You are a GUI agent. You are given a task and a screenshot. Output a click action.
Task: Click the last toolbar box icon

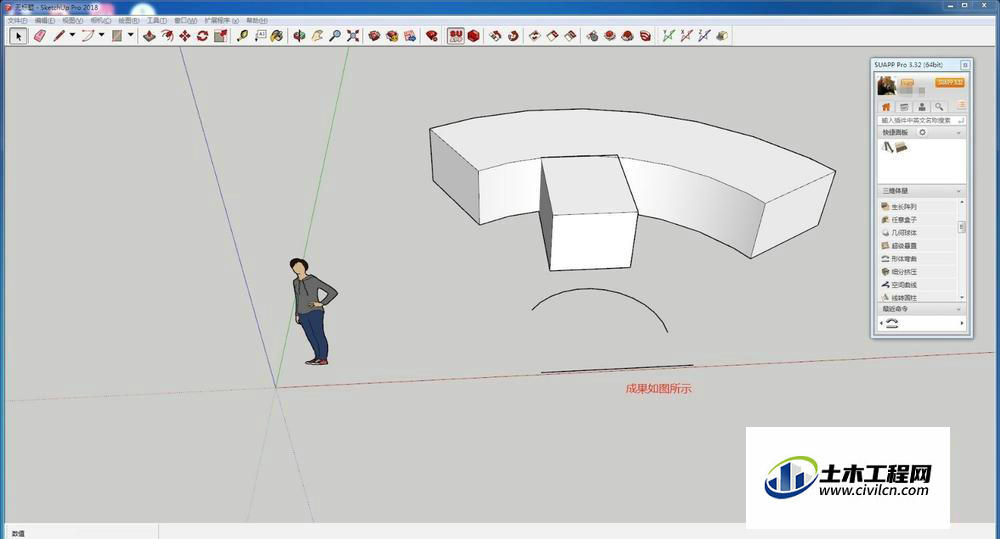[x=721, y=36]
